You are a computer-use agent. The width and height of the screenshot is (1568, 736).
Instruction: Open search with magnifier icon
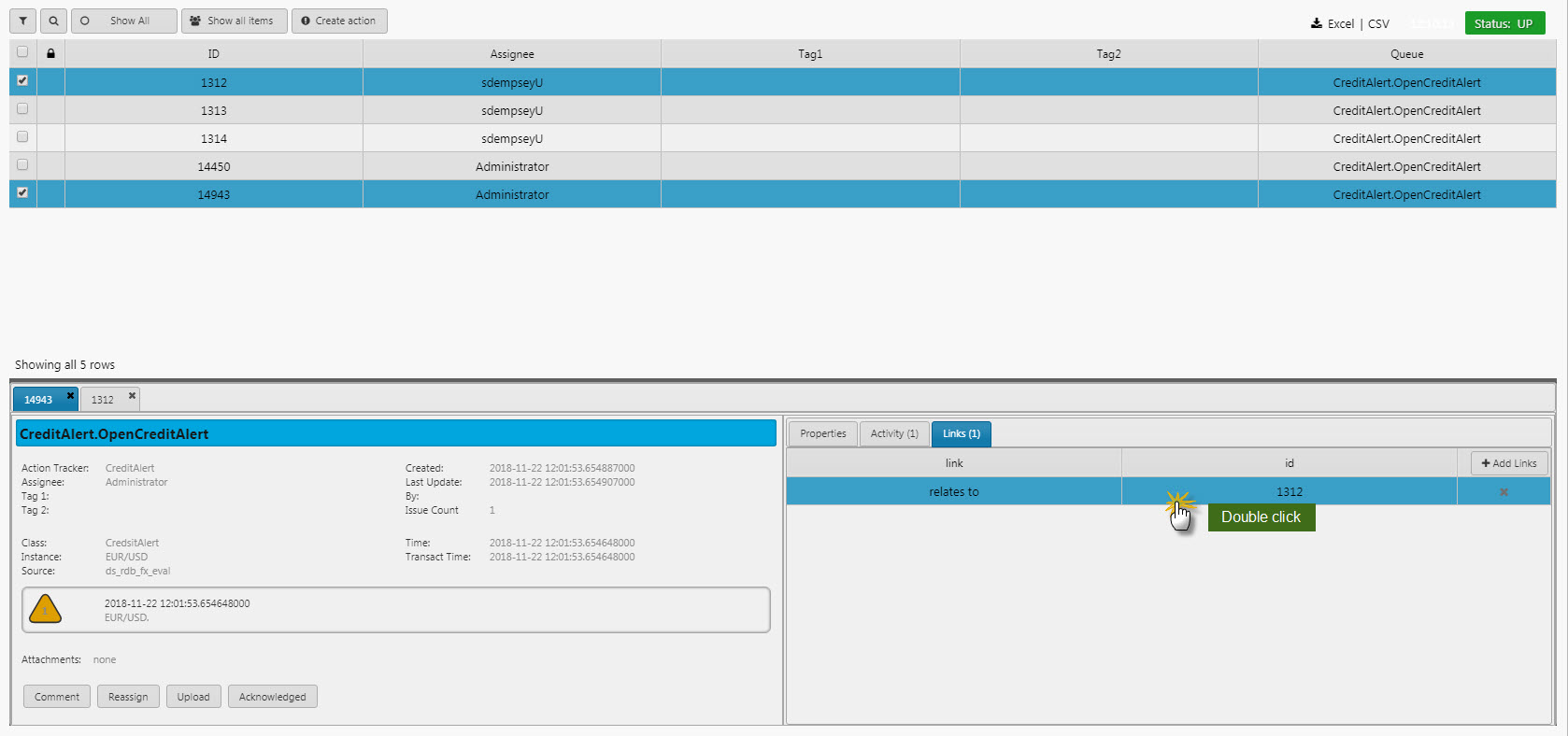54,21
